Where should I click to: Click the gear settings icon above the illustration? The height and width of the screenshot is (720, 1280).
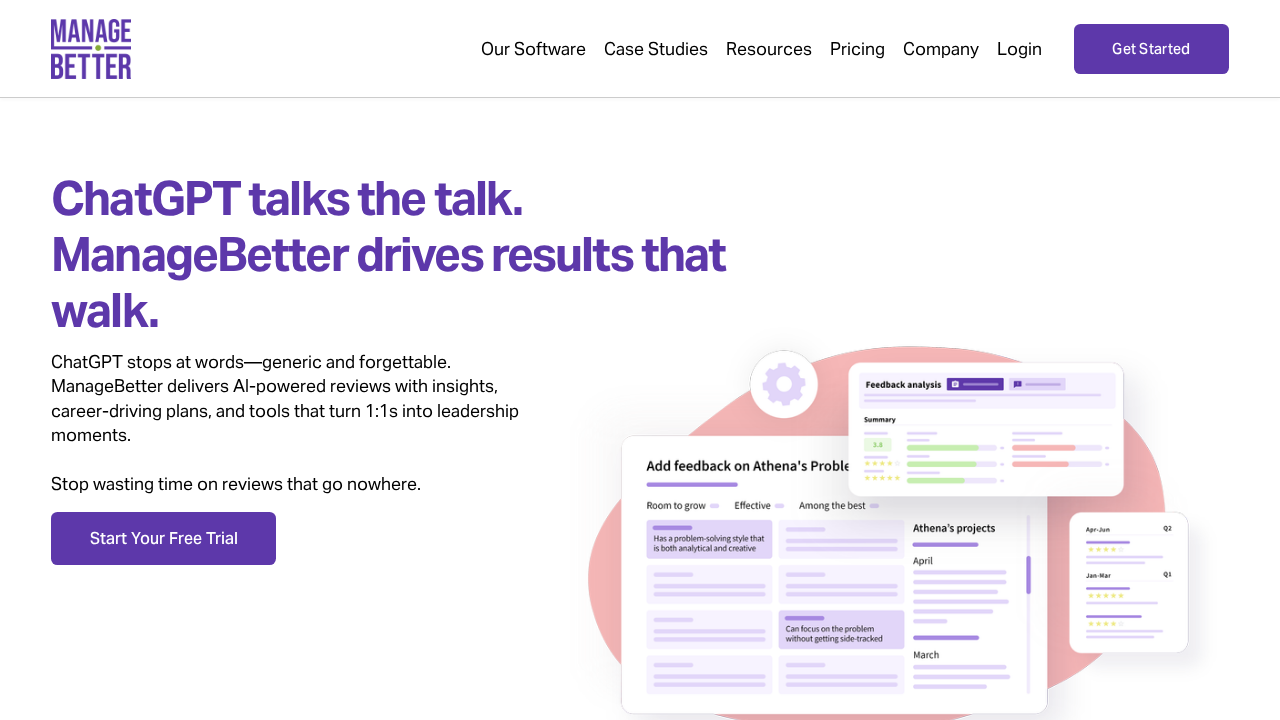pos(784,384)
